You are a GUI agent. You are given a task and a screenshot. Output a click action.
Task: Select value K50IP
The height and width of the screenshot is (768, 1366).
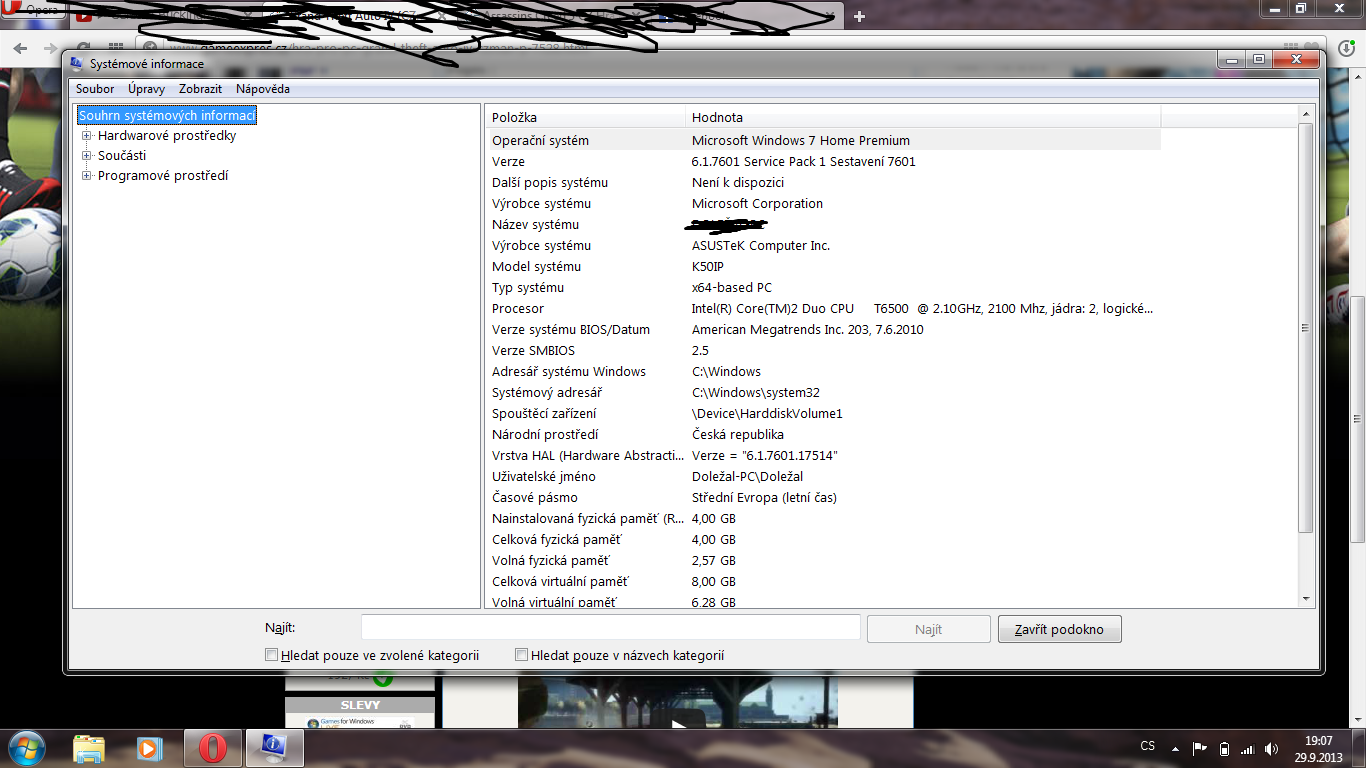707,267
